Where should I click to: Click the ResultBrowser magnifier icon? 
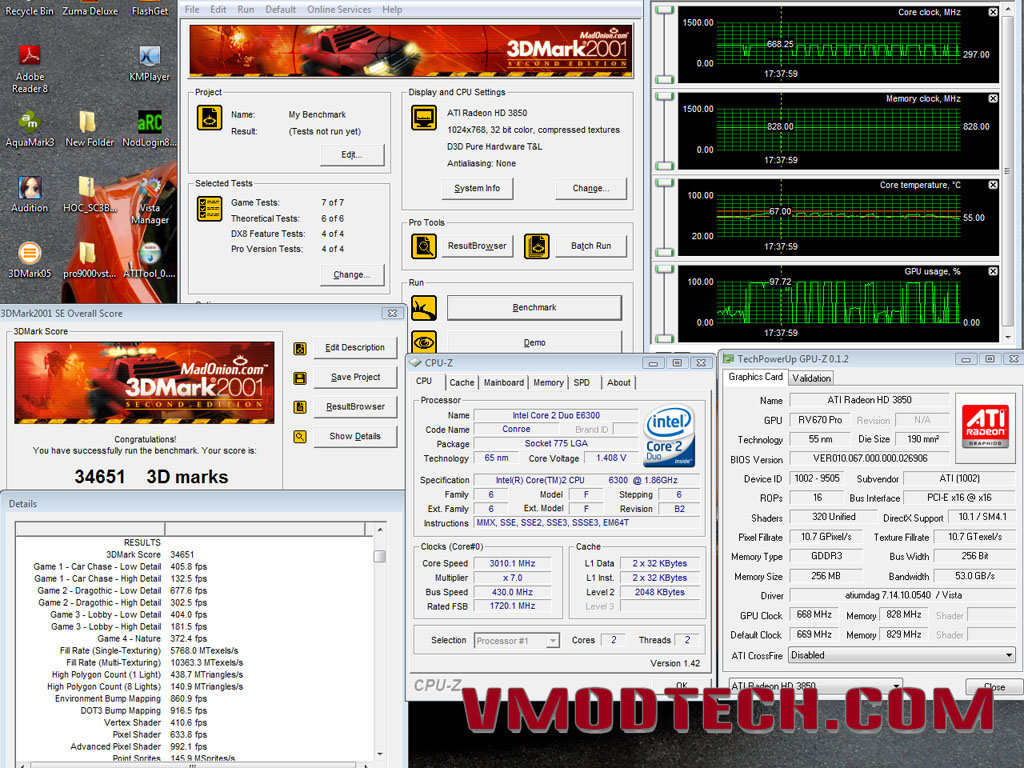424,246
